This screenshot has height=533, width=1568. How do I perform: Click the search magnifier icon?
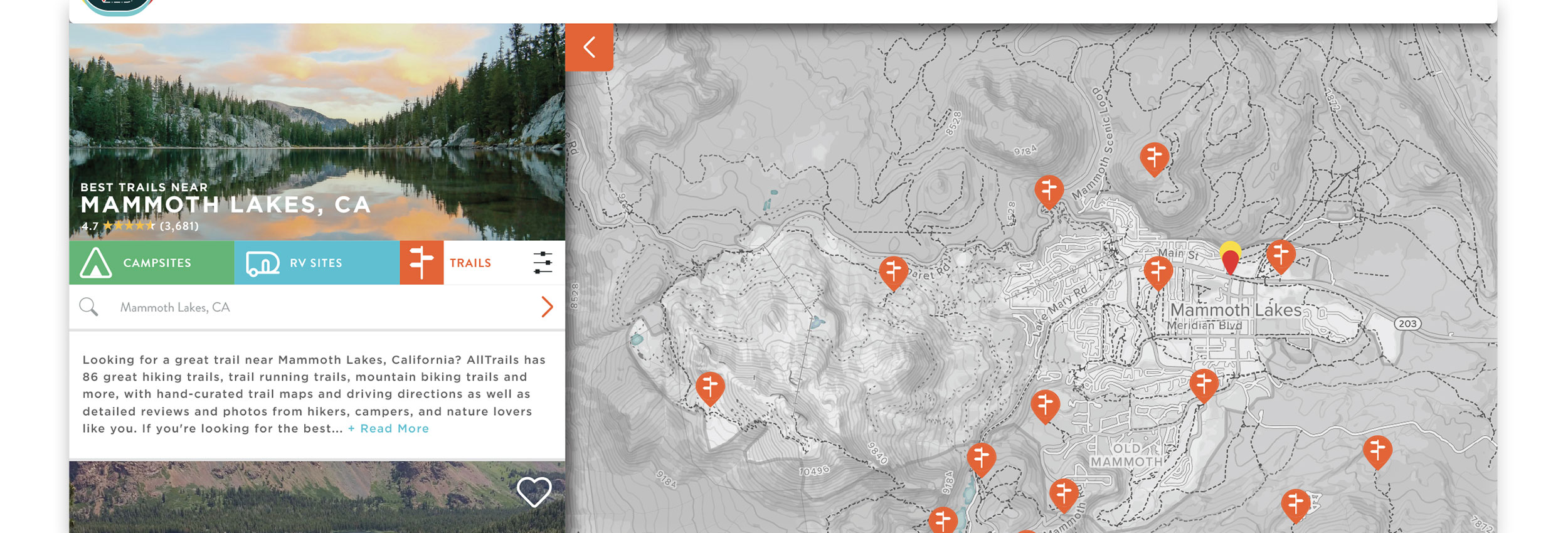(88, 307)
